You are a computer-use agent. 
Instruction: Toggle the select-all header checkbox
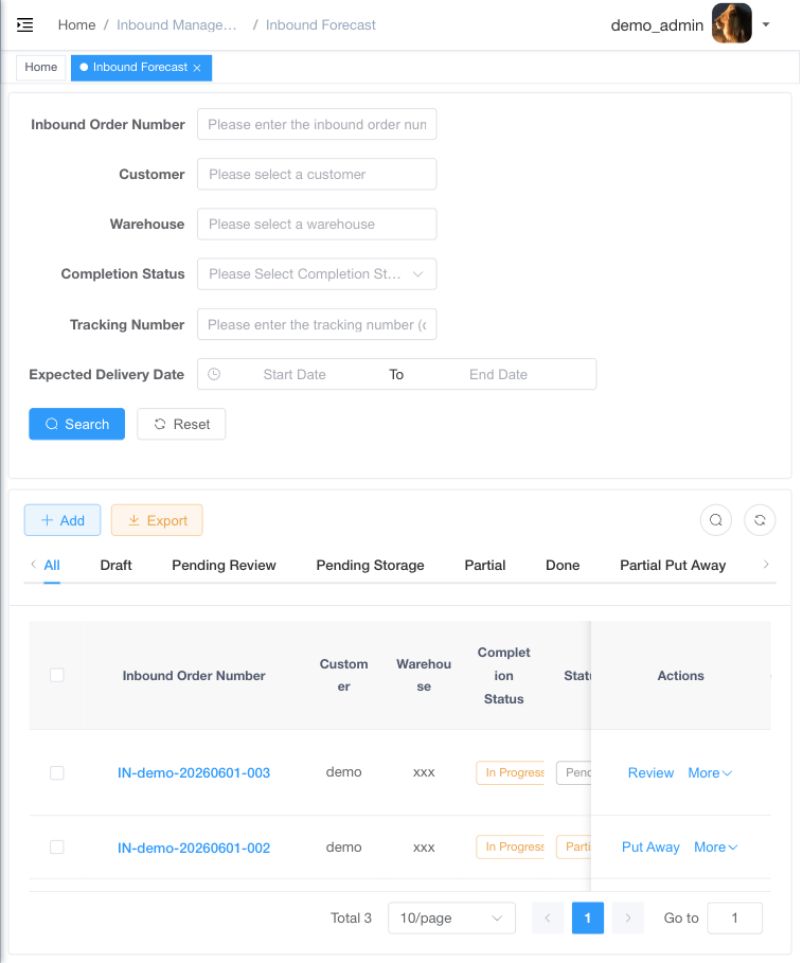[x=56, y=675]
